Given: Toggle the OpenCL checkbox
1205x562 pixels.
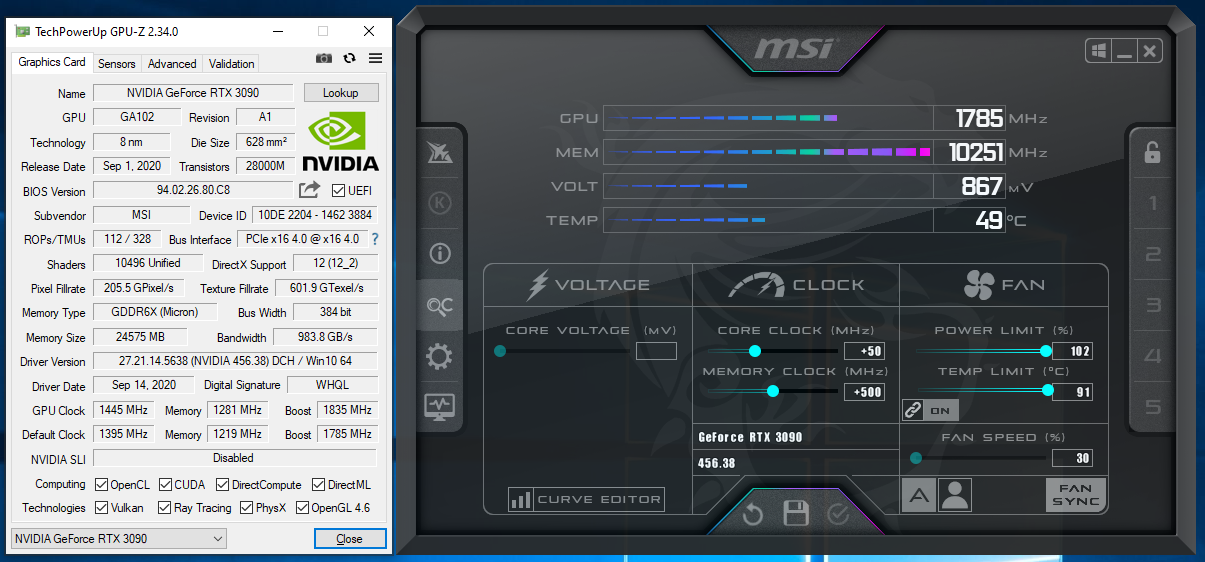Looking at the screenshot, I should [x=101, y=484].
